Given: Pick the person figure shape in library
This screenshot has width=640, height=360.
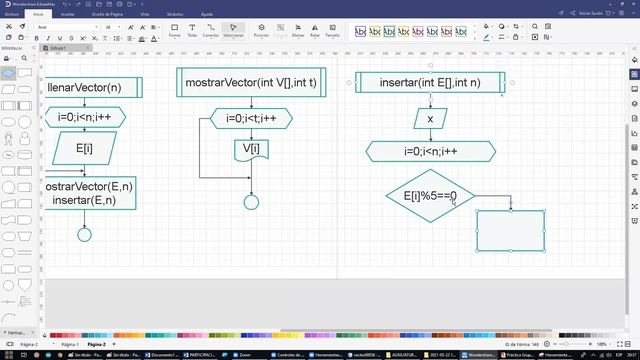Looking at the screenshot, I should 8,138.
